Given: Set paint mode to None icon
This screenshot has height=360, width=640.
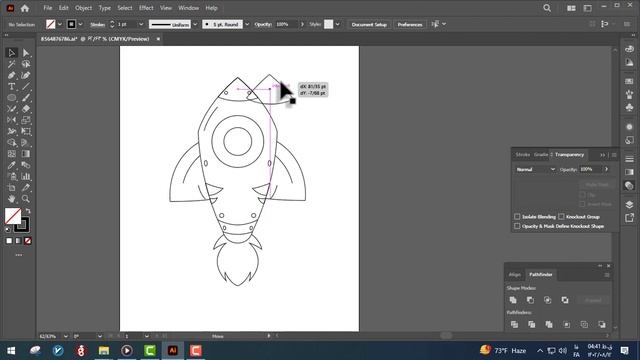Looking at the screenshot, I should (28, 241).
